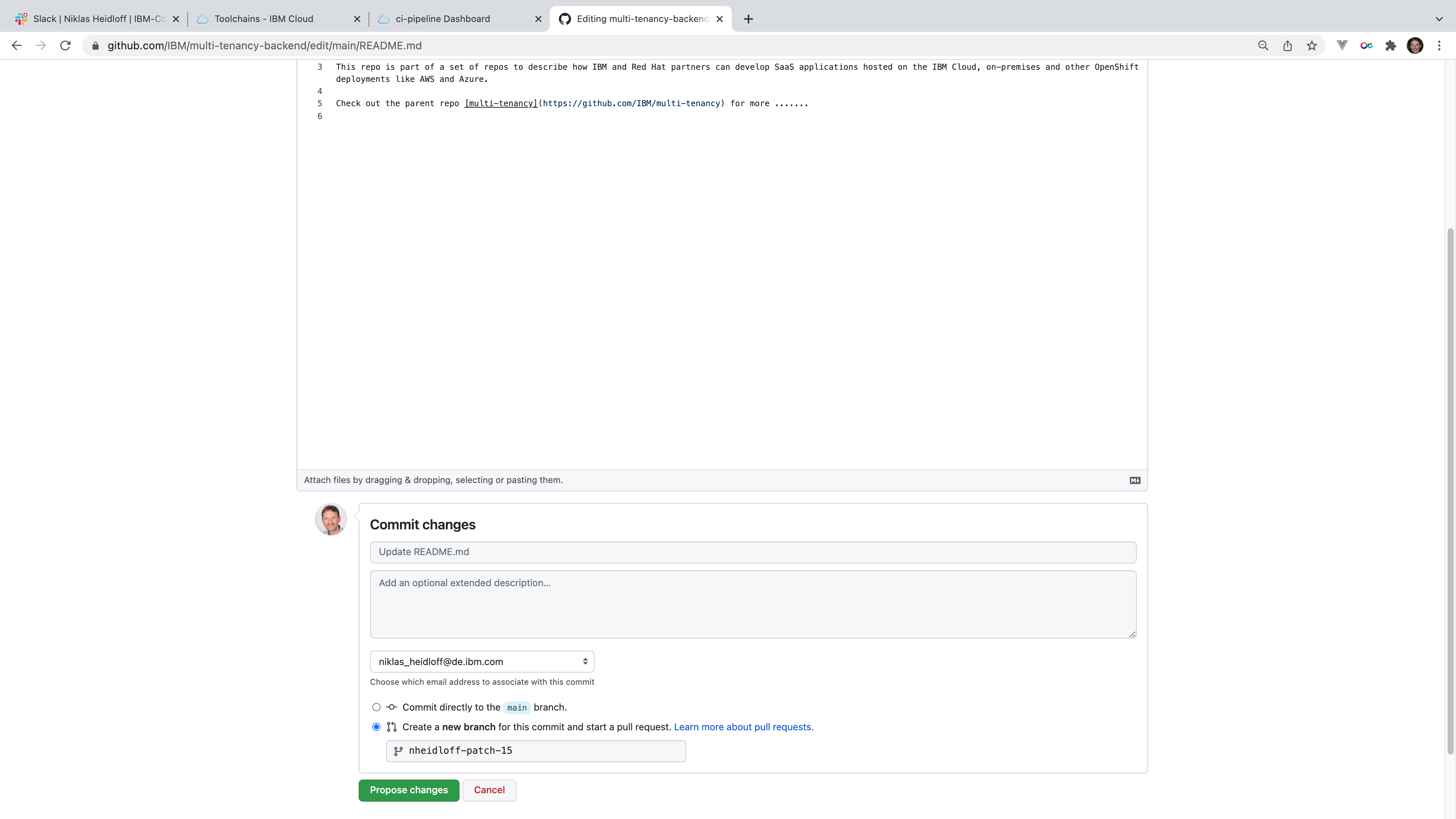
Task: Open Learn more about pull requests link
Action: (x=743, y=727)
